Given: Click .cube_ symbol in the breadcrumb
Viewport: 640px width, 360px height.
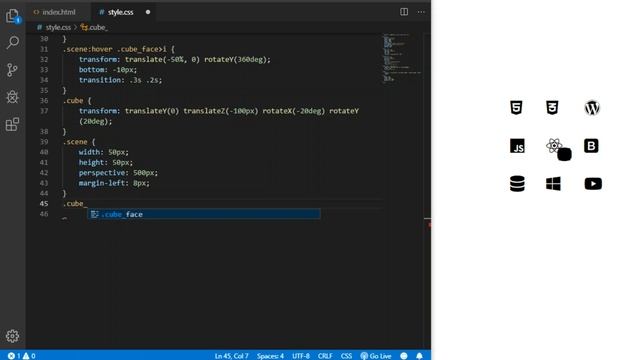Looking at the screenshot, I should pyautogui.click(x=94, y=27).
